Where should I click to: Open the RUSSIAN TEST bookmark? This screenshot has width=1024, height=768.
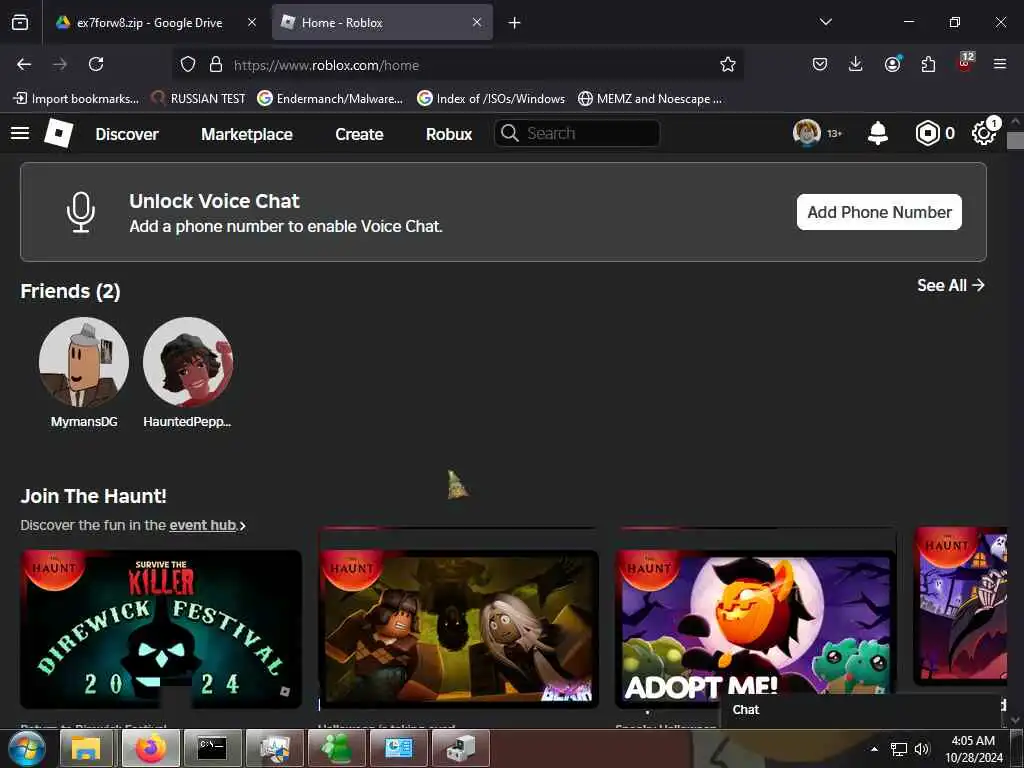(x=198, y=99)
